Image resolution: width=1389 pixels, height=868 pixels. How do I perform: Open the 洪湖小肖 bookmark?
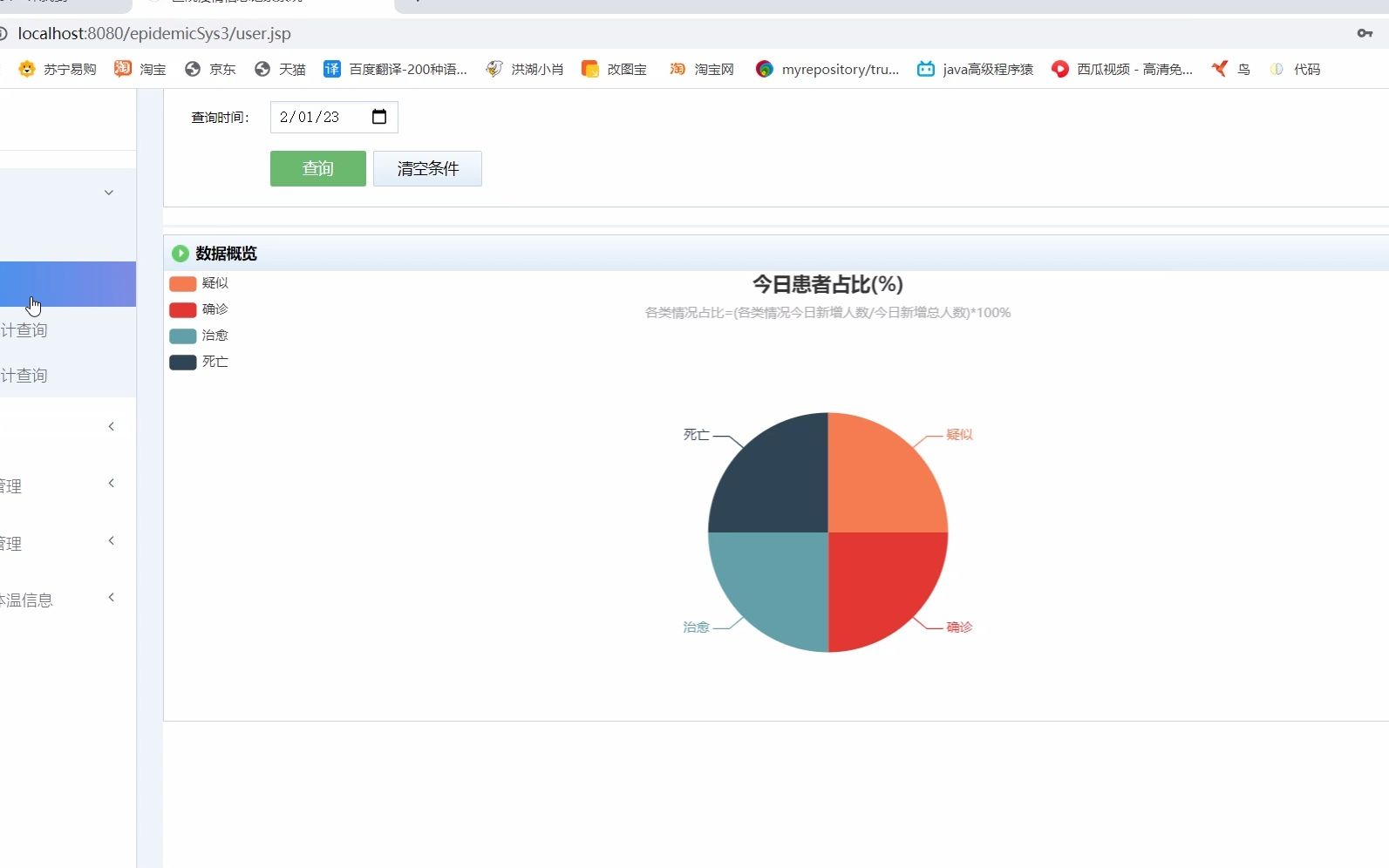click(525, 69)
